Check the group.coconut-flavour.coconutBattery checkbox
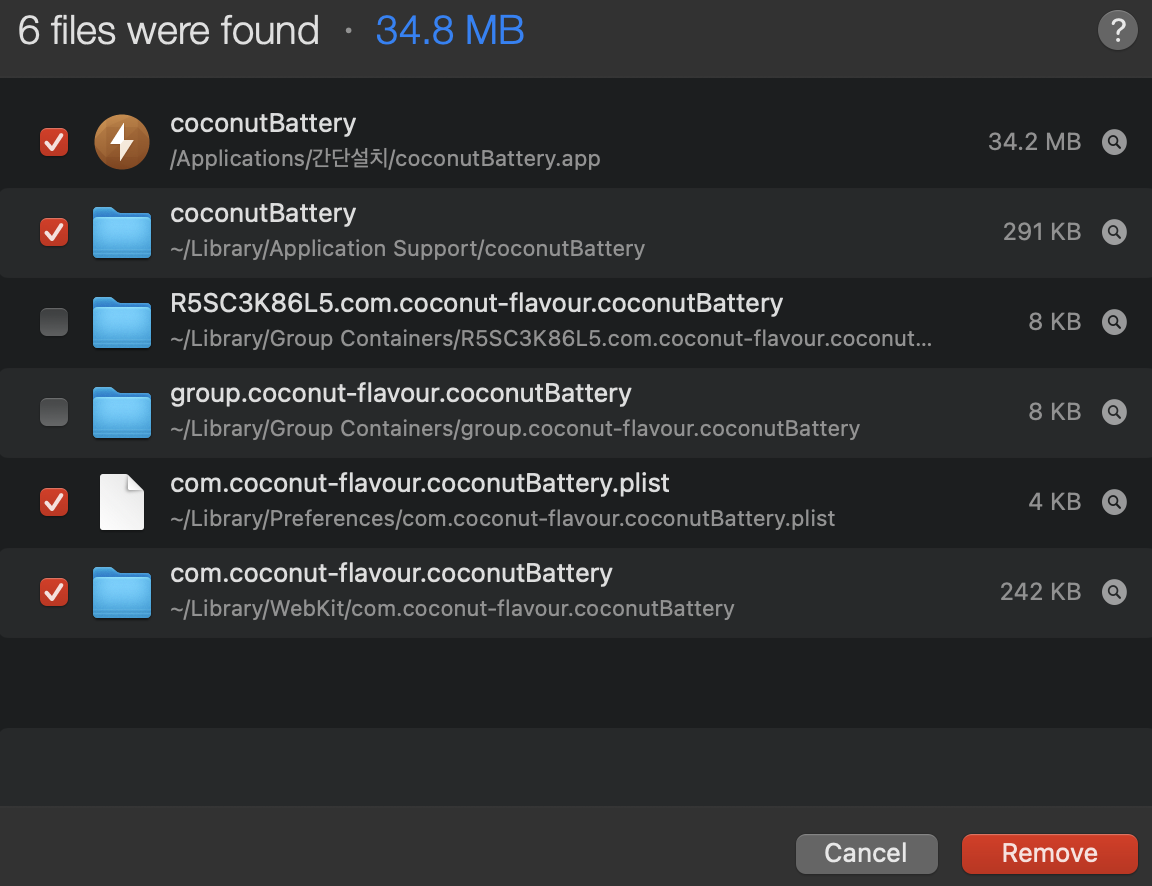1152x886 pixels. pos(54,412)
